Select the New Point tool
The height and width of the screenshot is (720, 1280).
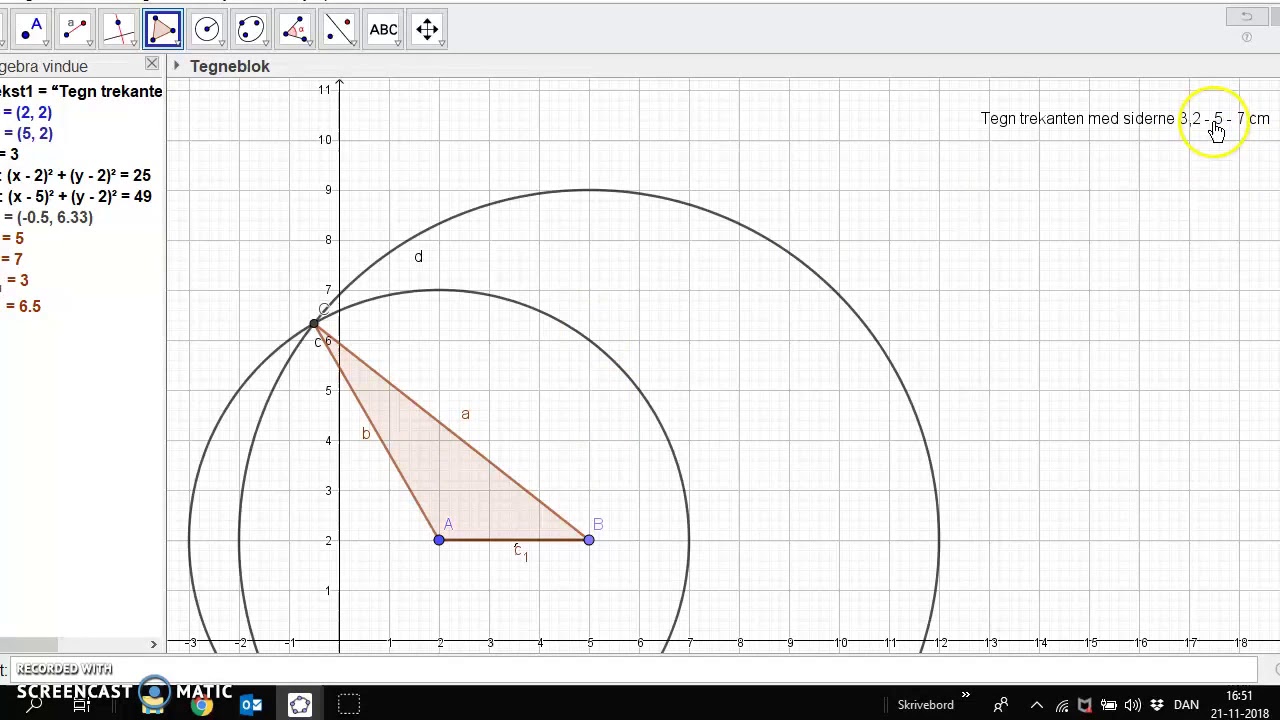[31, 29]
